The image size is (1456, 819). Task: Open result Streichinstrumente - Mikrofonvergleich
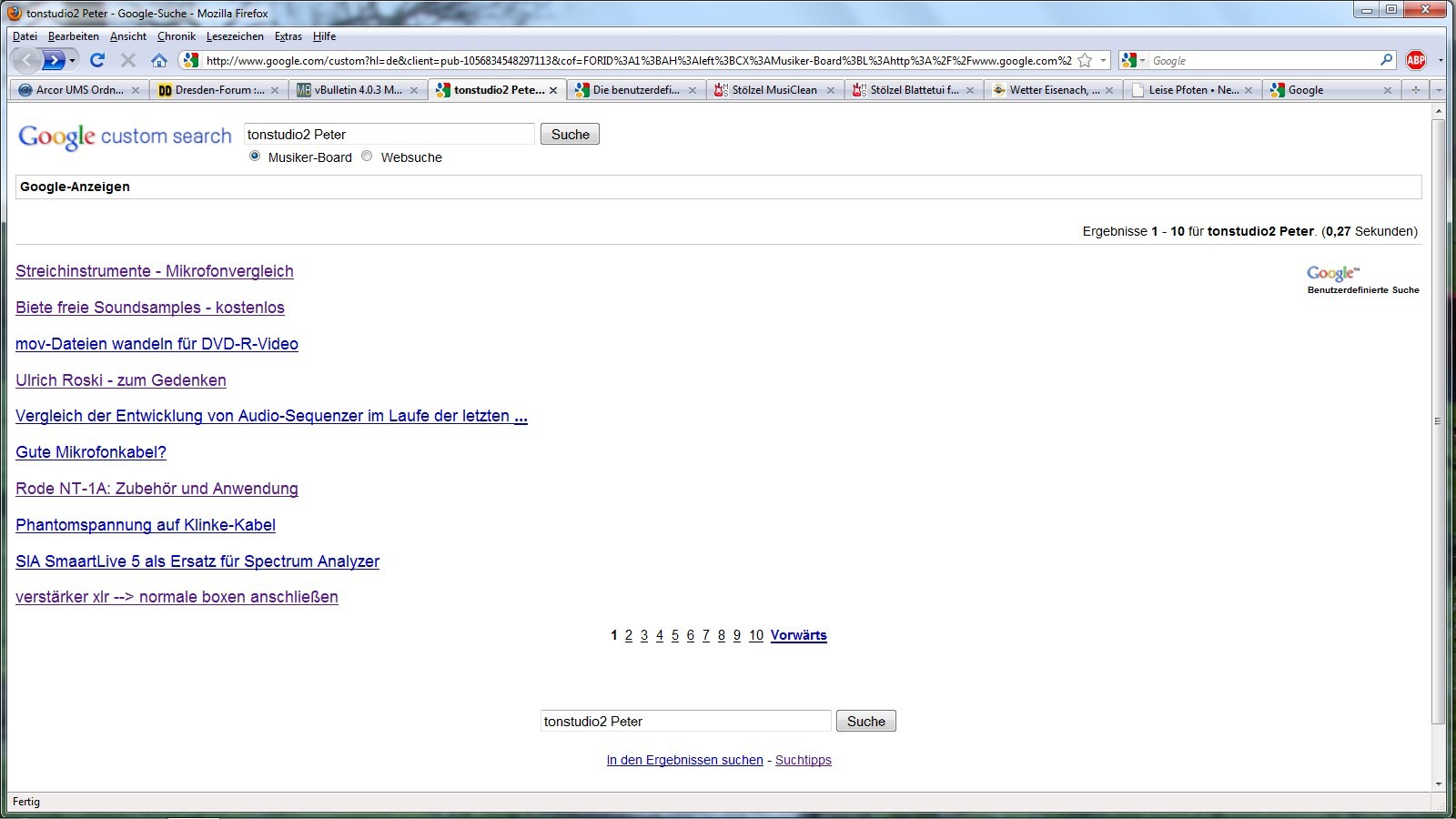pyautogui.click(x=155, y=271)
